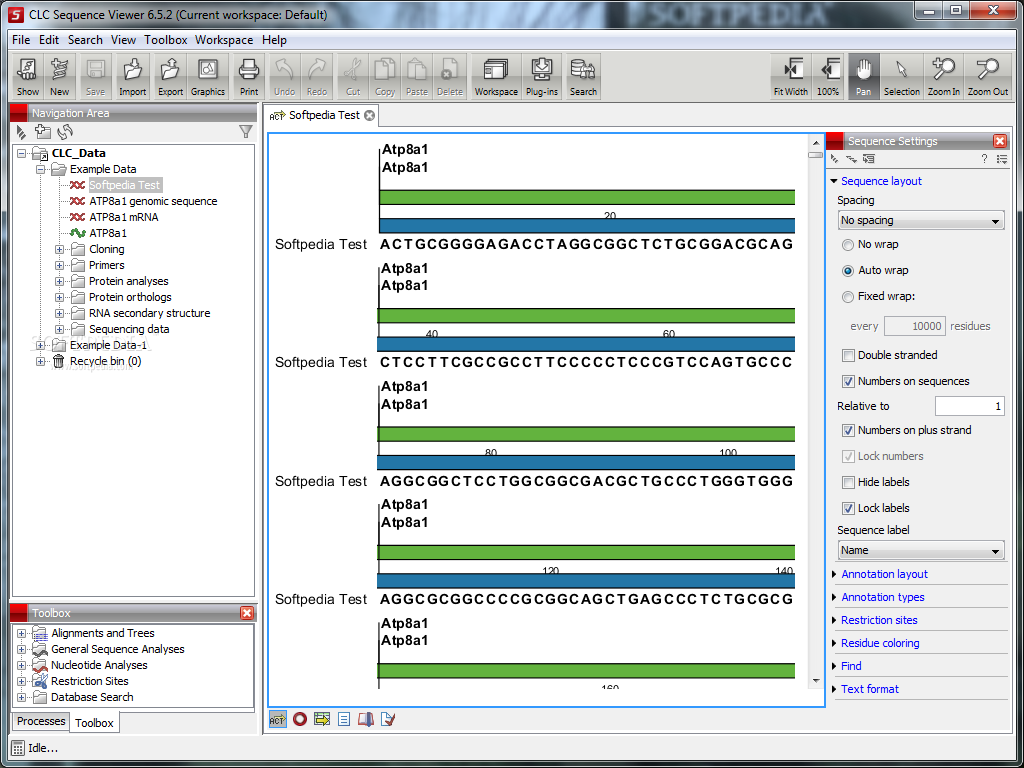Open the Workspace toolbar button

tap(496, 76)
